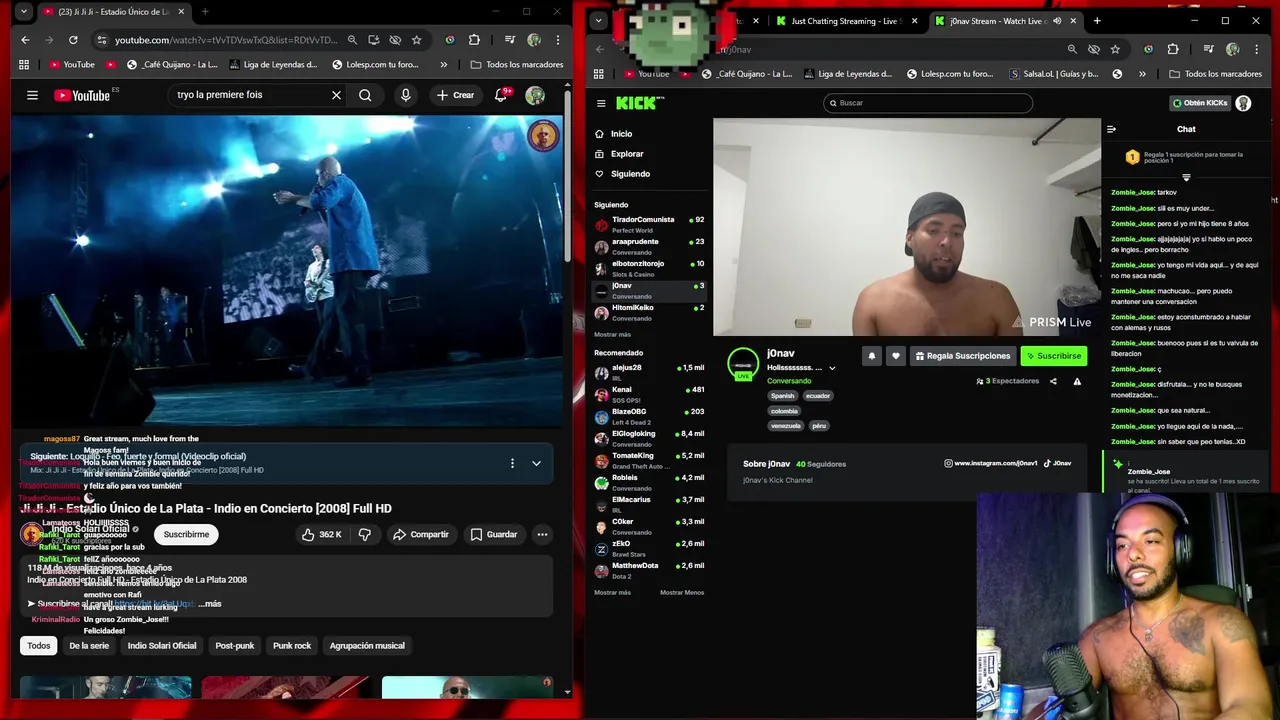The width and height of the screenshot is (1280, 720).
Task: Open the J0nav TikTok link
Action: tap(1057, 463)
